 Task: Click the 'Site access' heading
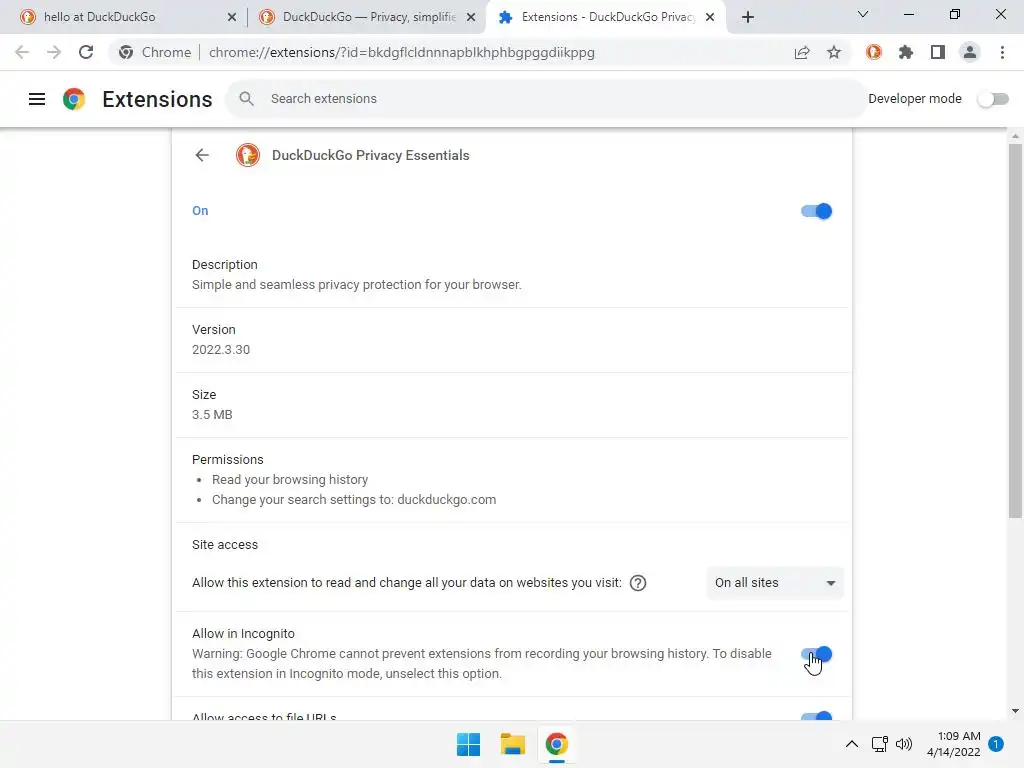coord(225,545)
